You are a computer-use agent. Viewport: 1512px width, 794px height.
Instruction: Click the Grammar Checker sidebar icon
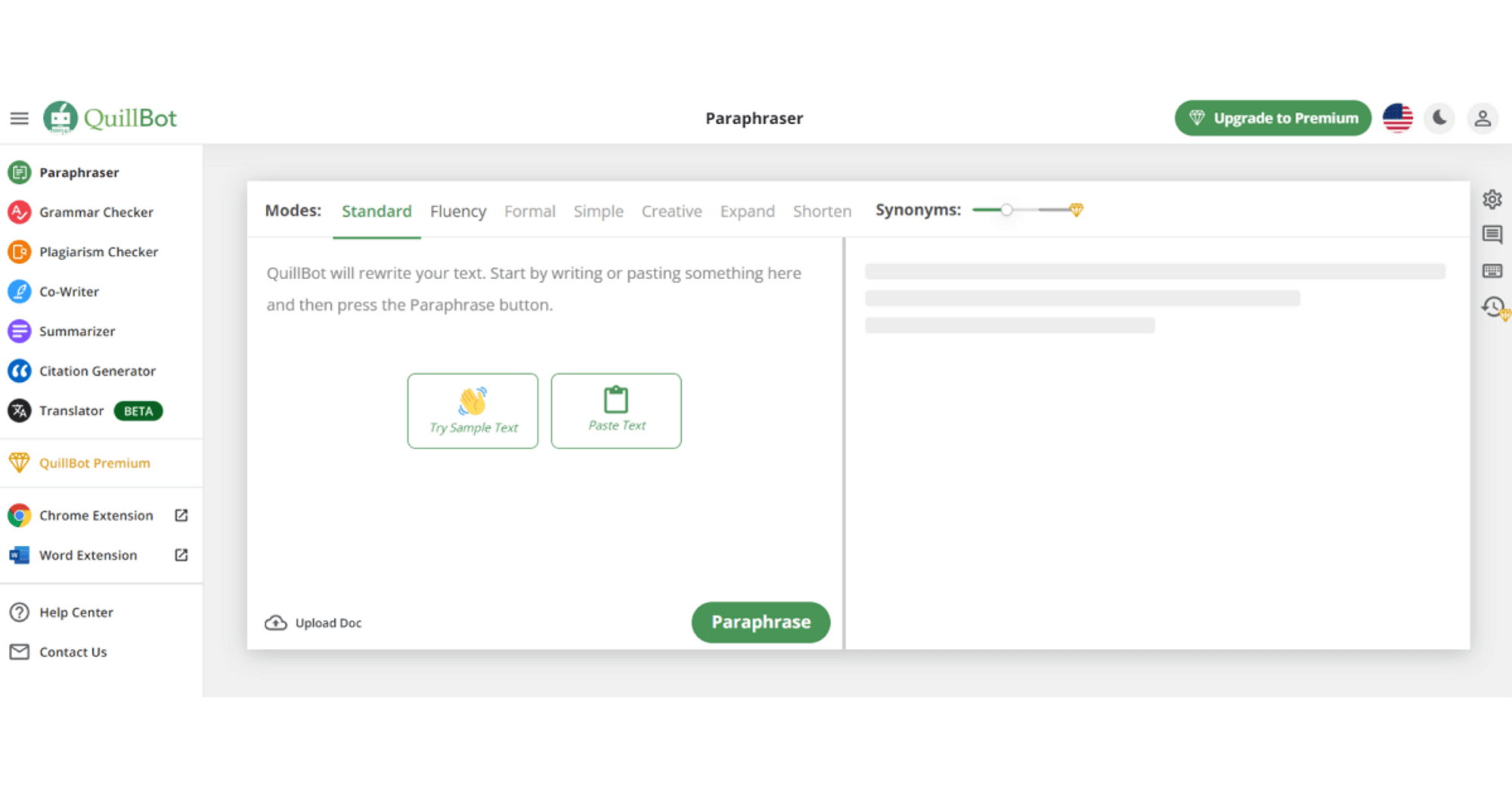(x=19, y=212)
